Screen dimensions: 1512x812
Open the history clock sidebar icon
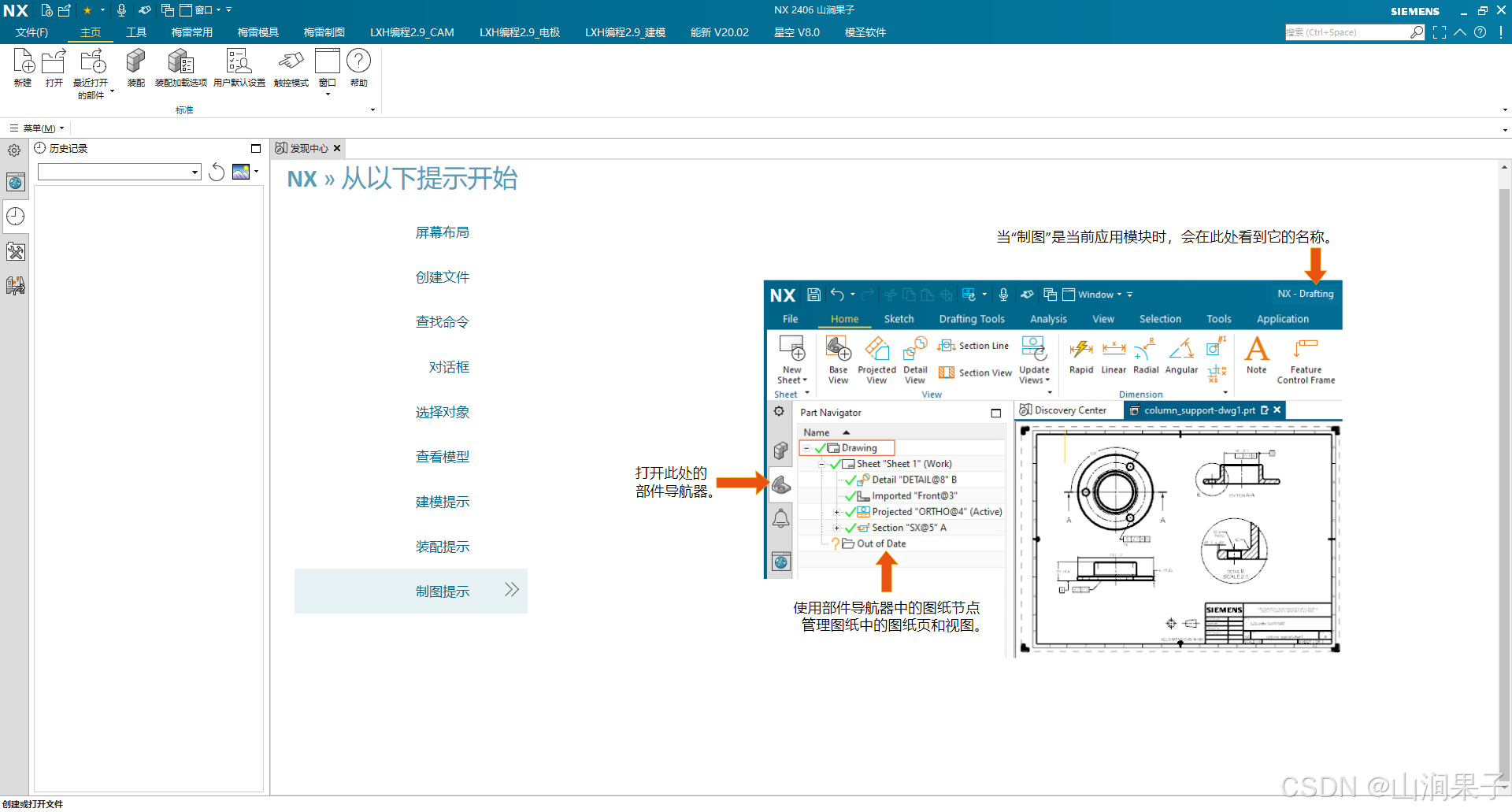16,217
